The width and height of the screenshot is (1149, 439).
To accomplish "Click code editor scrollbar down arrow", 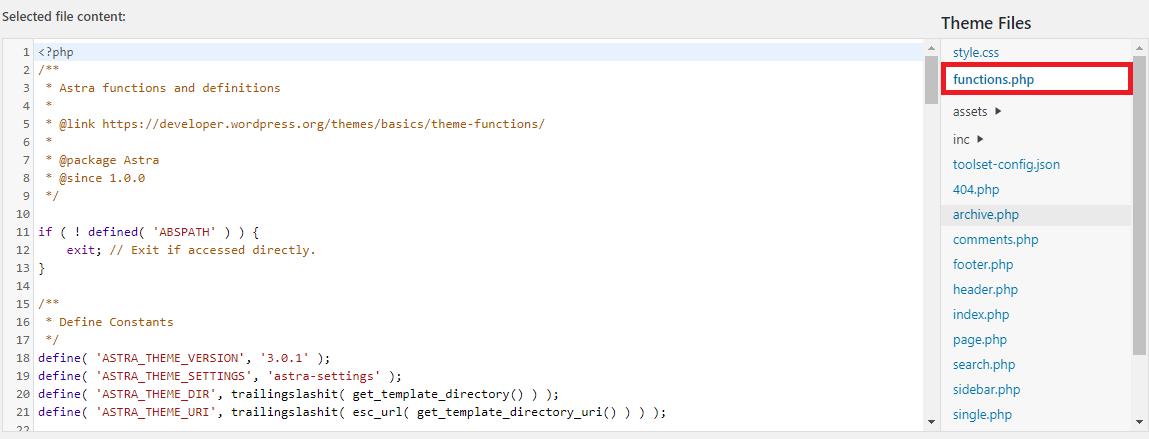I will [931, 421].
